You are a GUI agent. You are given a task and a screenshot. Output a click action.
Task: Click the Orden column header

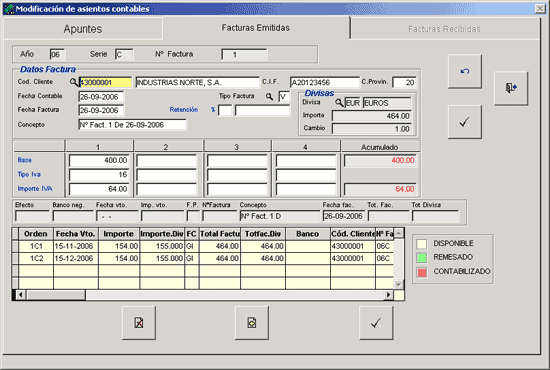coord(36,234)
